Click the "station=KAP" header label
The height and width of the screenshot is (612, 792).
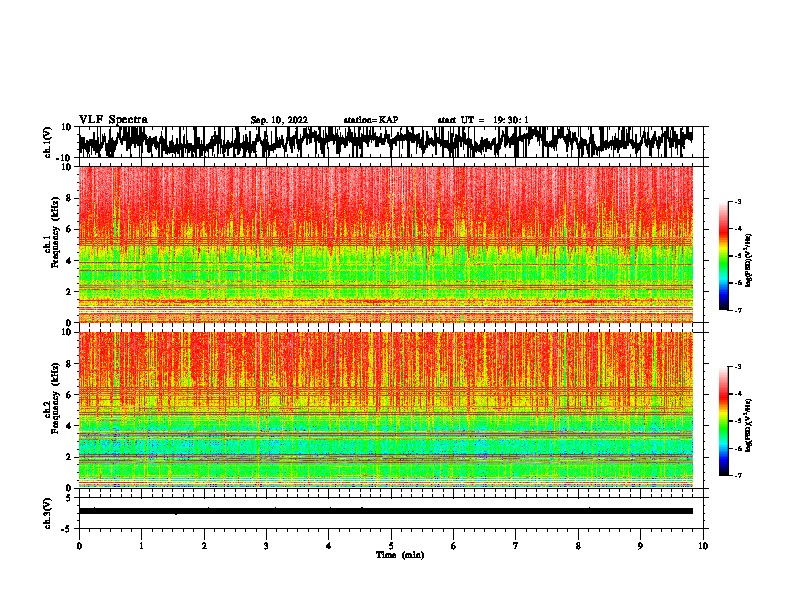(x=371, y=120)
